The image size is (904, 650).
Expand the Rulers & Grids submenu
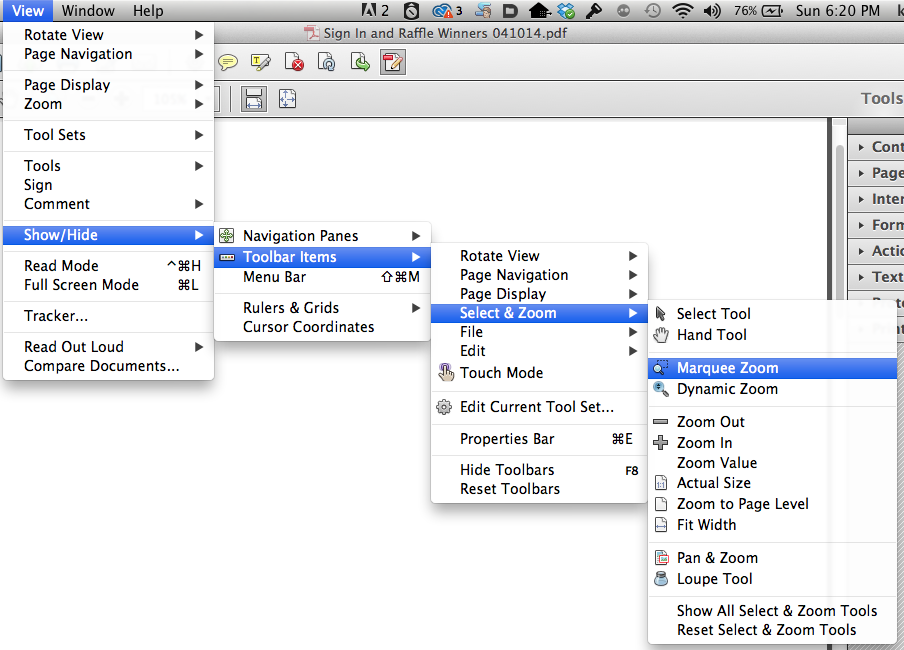click(322, 307)
